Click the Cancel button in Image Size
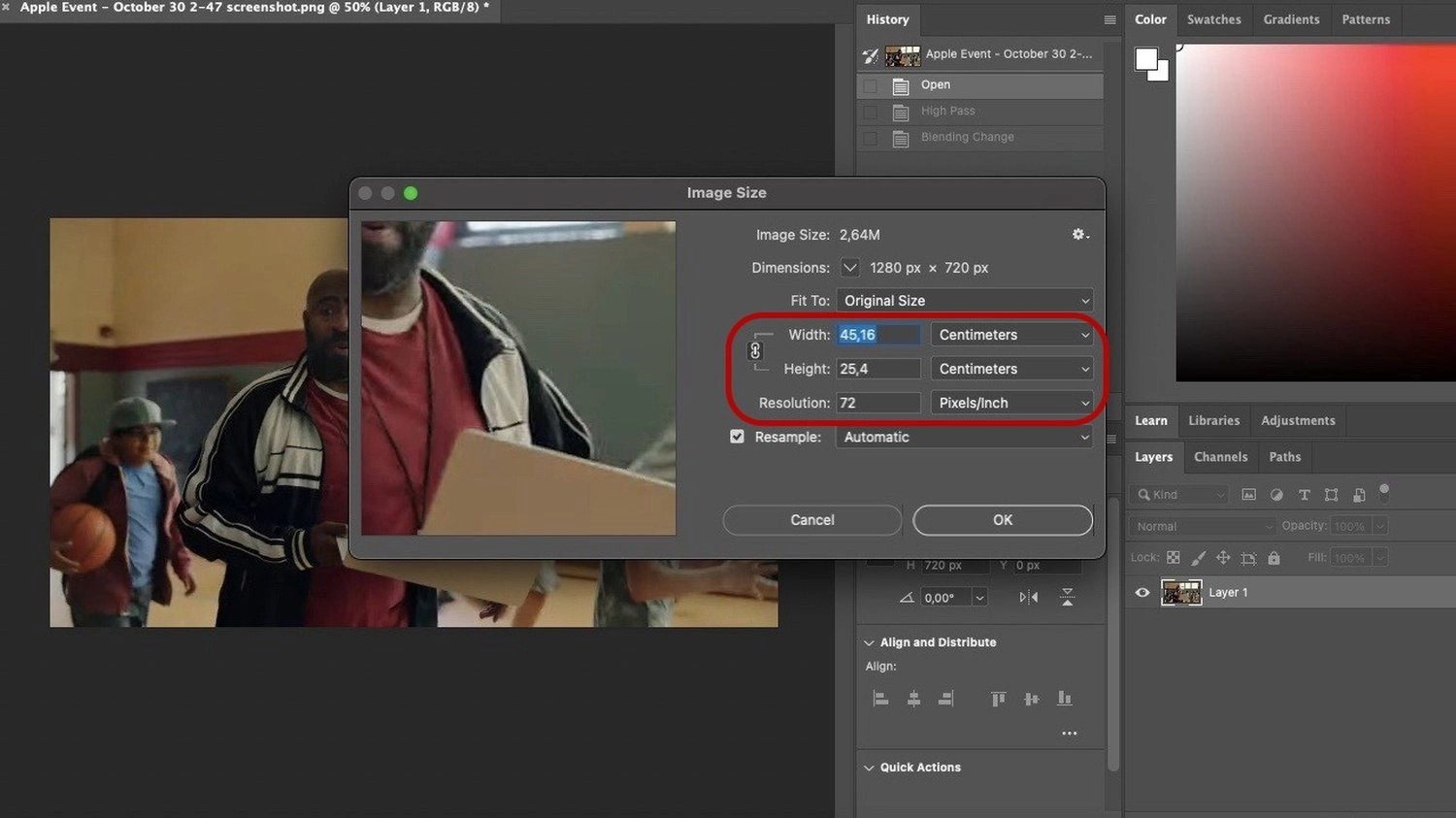This screenshot has width=1456, height=818. [x=812, y=520]
